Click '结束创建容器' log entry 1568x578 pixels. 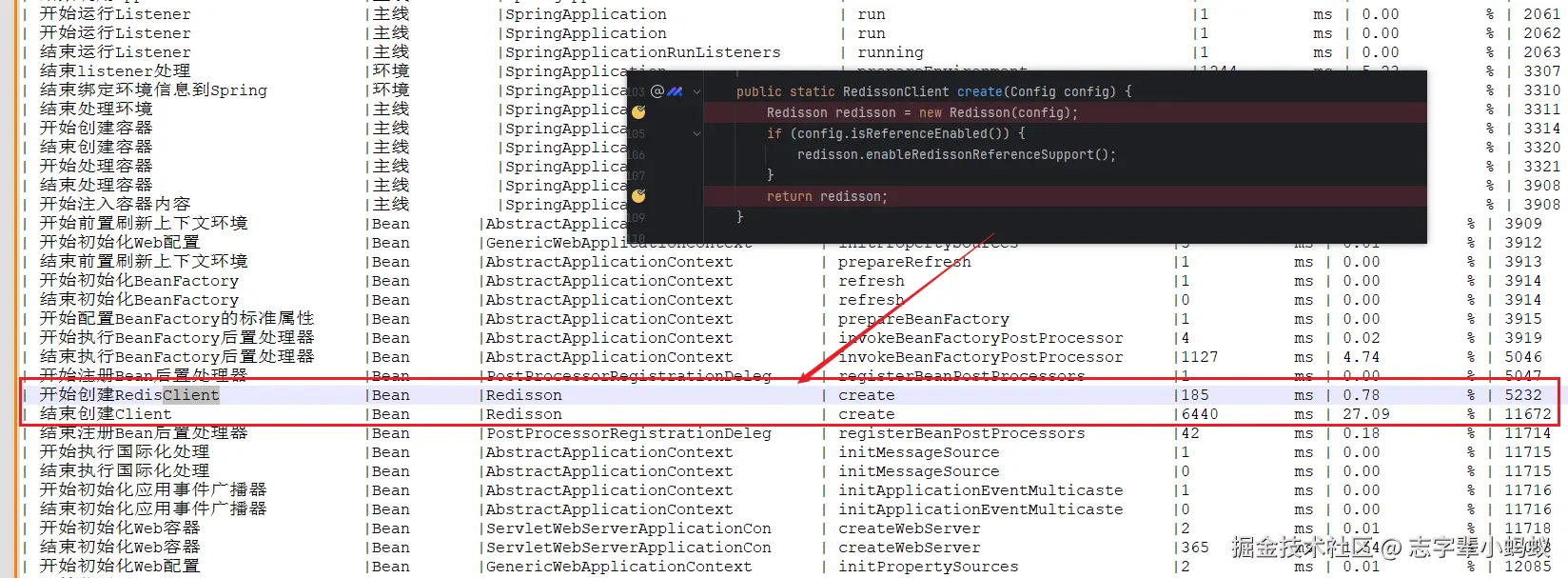click(96, 147)
